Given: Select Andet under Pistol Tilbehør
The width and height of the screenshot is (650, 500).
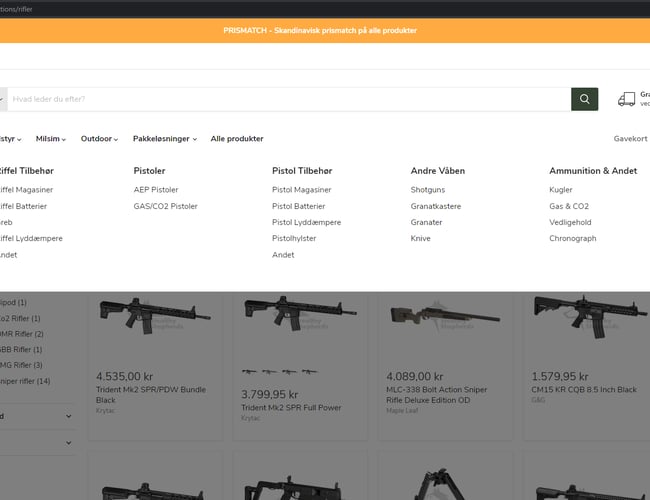Looking at the screenshot, I should pyautogui.click(x=283, y=255).
